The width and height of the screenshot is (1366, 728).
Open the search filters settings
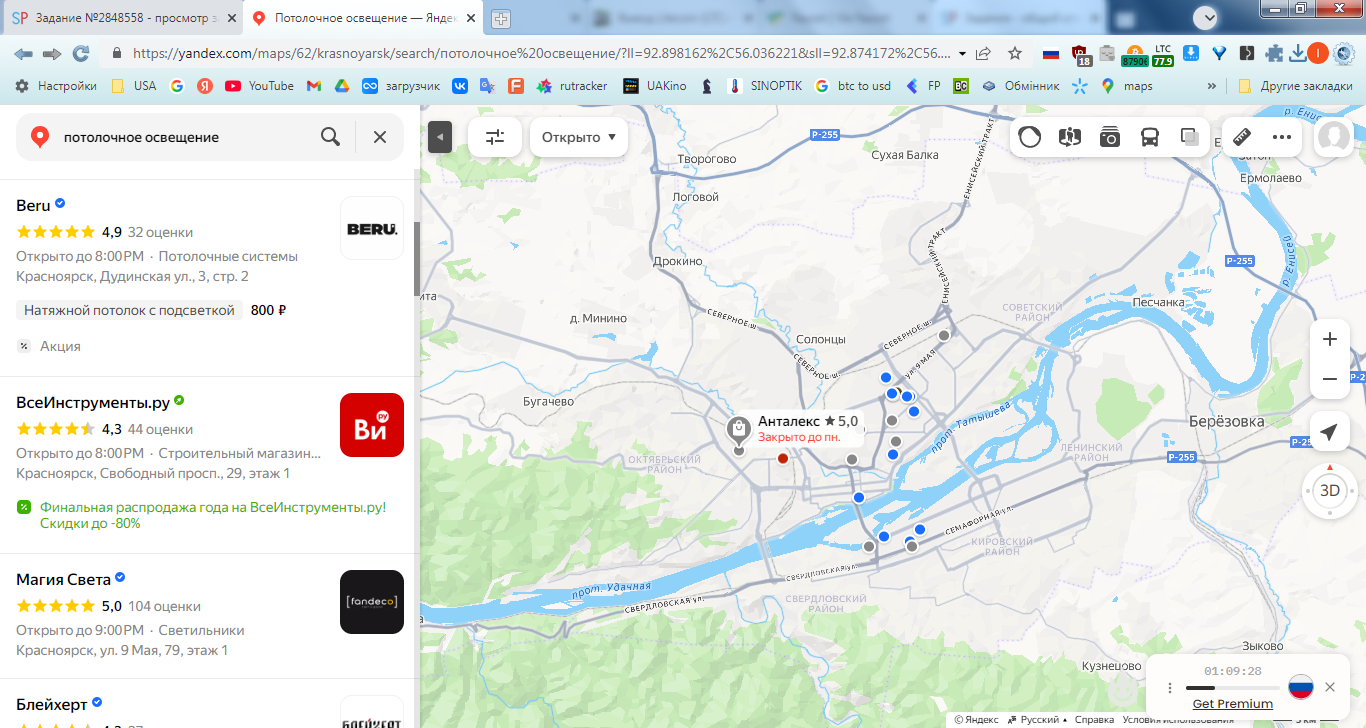pos(495,137)
